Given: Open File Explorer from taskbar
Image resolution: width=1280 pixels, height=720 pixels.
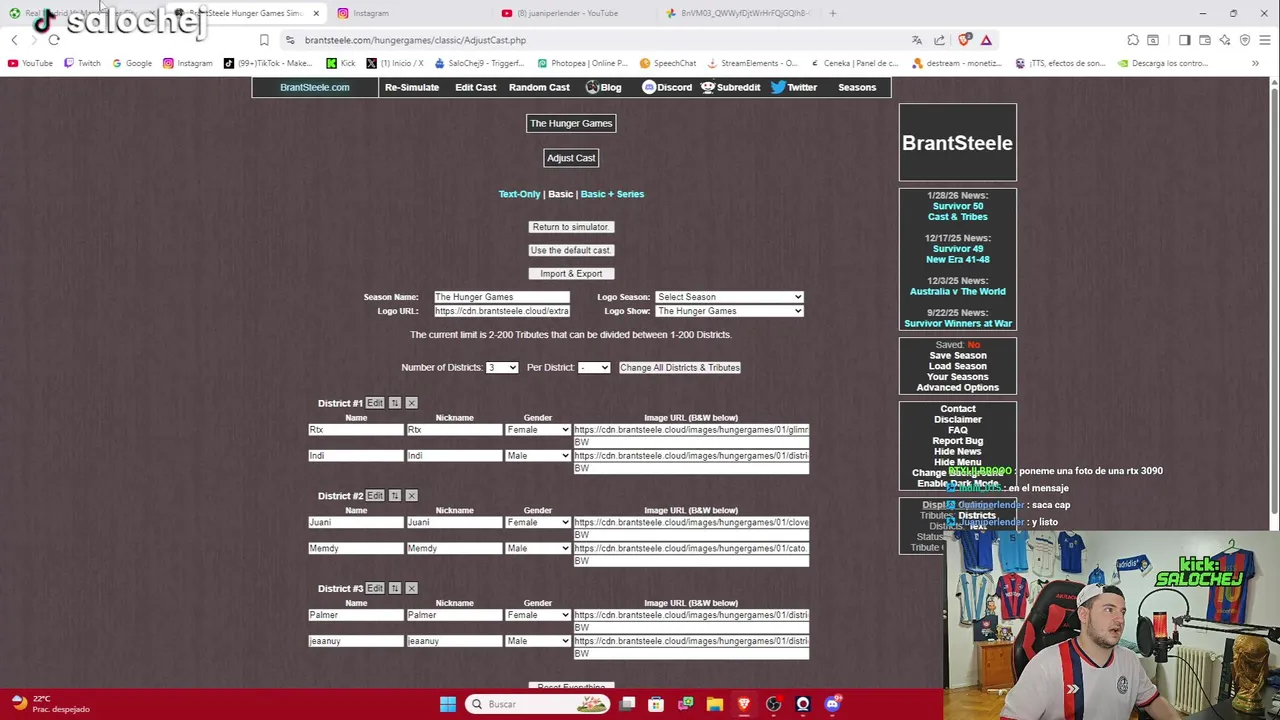Looking at the screenshot, I should click(714, 704).
